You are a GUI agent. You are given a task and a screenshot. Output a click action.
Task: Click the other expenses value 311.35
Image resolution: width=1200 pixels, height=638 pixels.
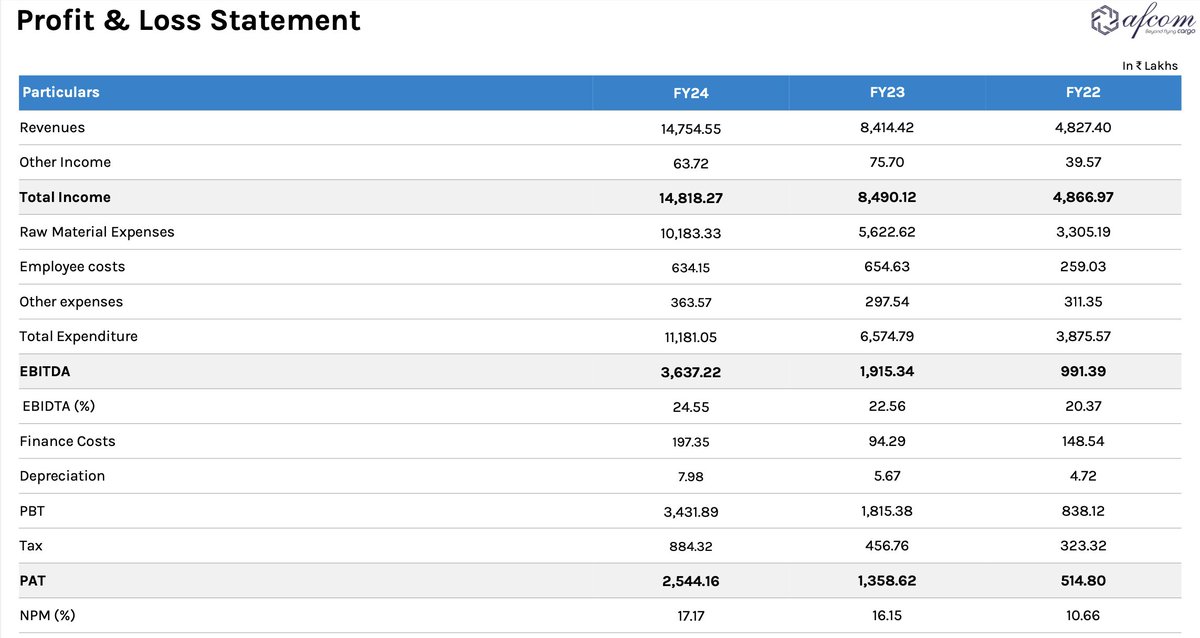[1083, 301]
